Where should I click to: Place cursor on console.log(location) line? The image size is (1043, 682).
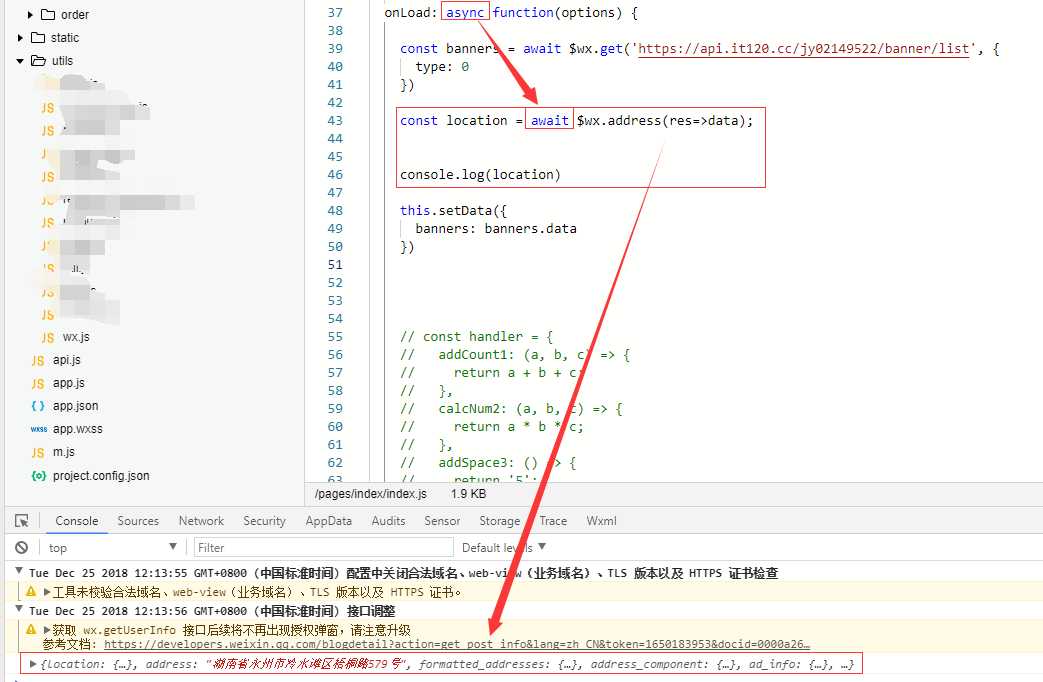480,174
